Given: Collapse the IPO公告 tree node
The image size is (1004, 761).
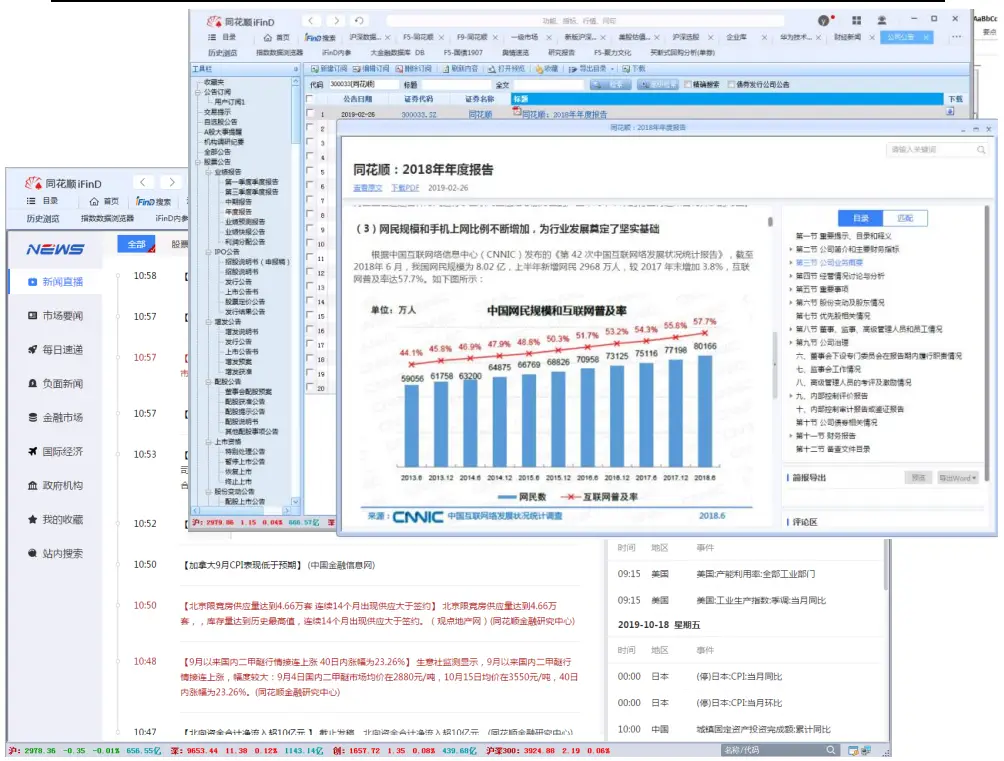Looking at the screenshot, I should click(x=208, y=252).
